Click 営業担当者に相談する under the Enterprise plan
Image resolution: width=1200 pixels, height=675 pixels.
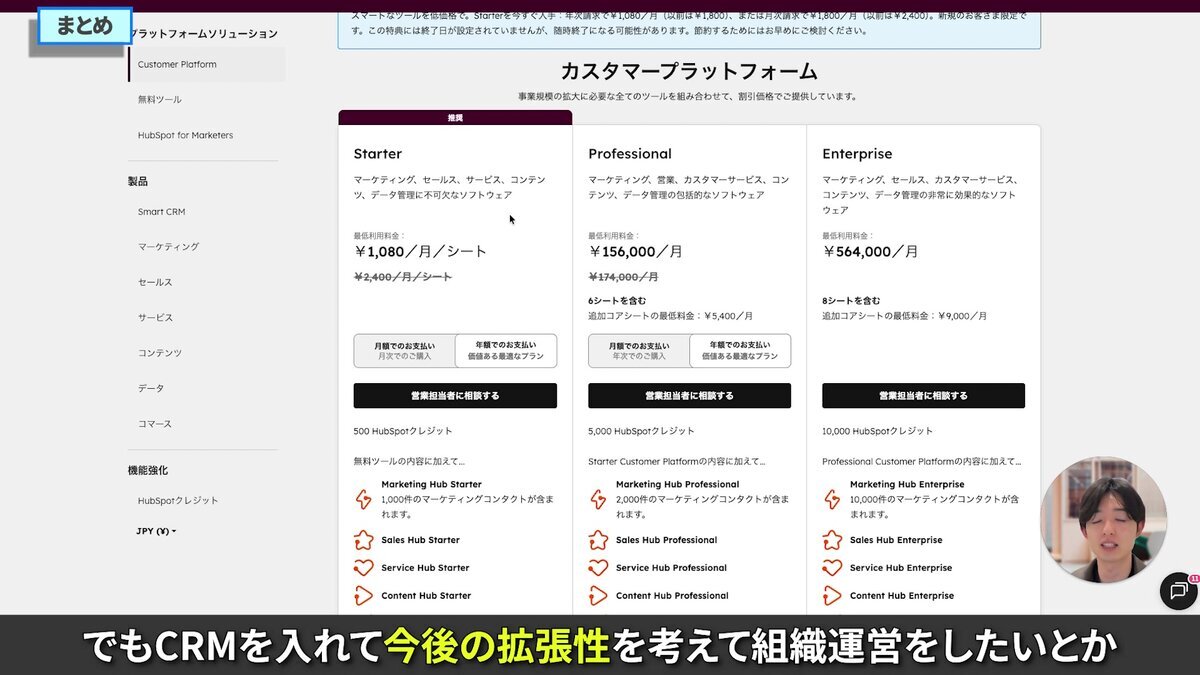click(x=924, y=395)
